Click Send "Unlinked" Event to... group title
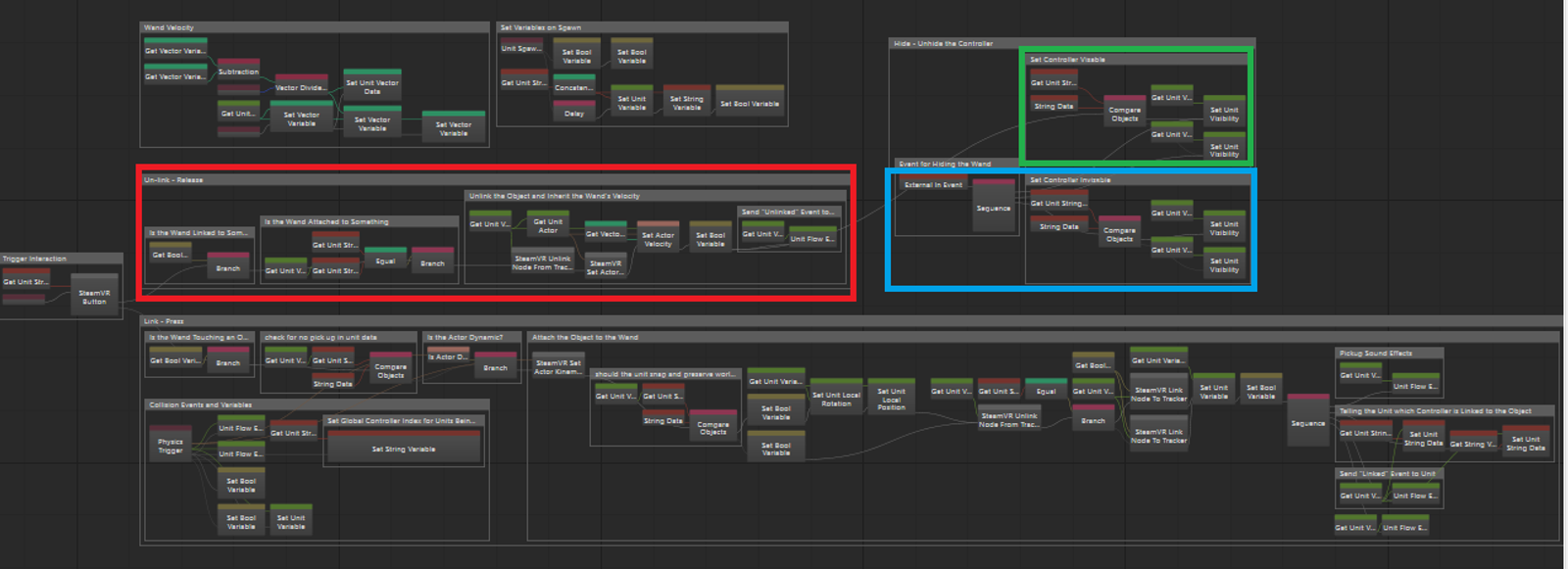Viewport: 1568px width, 569px height. pos(788,212)
